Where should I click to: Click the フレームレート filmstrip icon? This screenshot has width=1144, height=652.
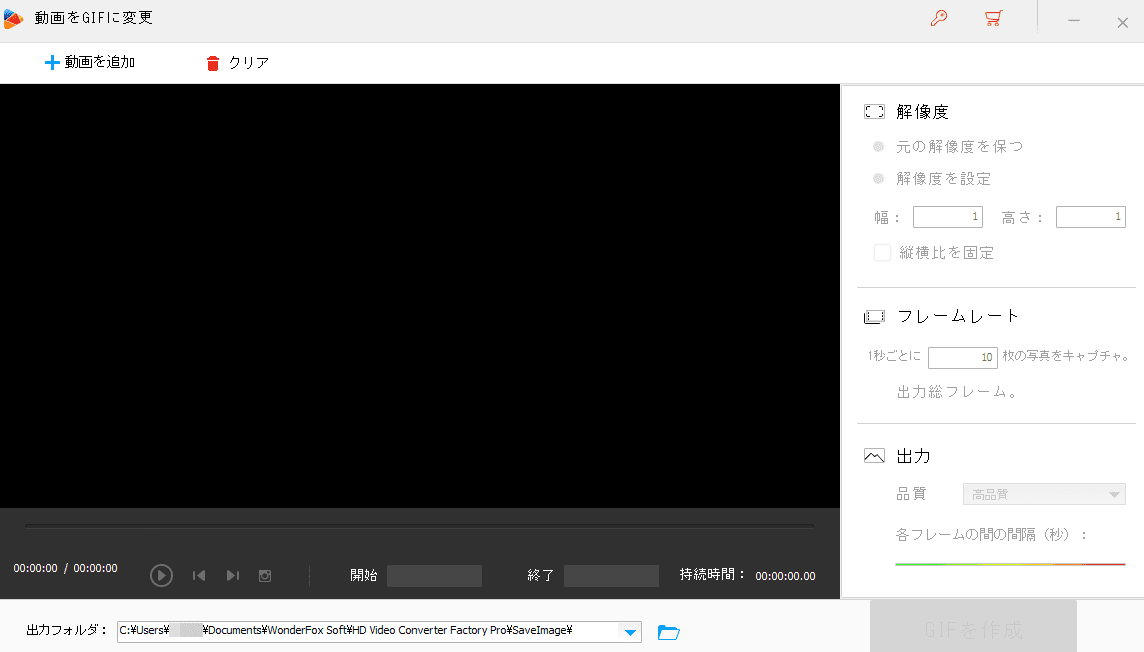coord(874,317)
